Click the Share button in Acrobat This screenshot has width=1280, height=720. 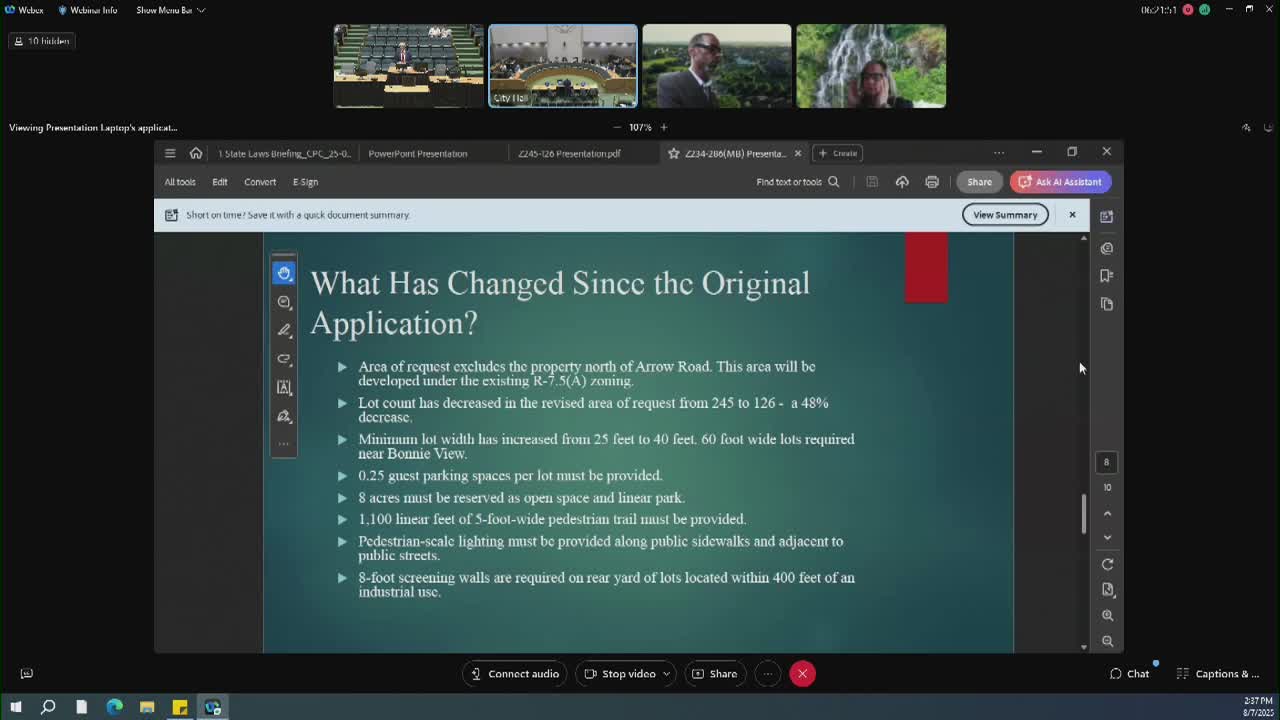pyautogui.click(x=980, y=182)
